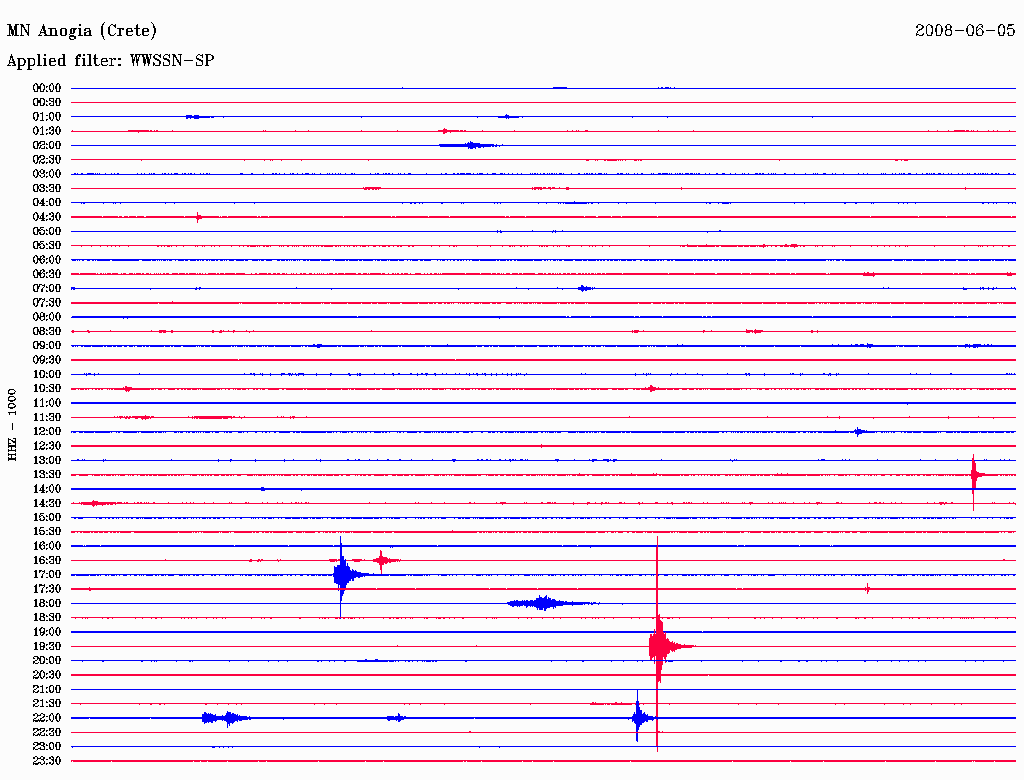Click the '05:30' time label
Screen dimensions: 1024x780
47,246
